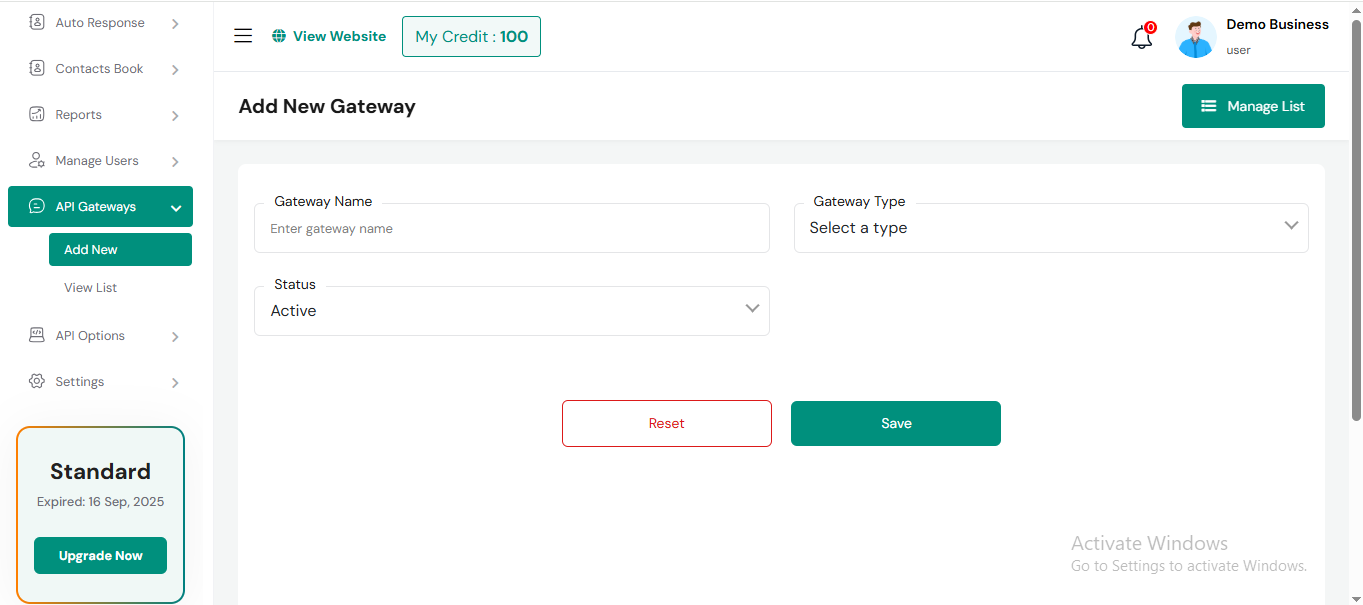Click the globe icon beside View Website
Screen dimensions: 1363x605
pyautogui.click(x=279, y=36)
